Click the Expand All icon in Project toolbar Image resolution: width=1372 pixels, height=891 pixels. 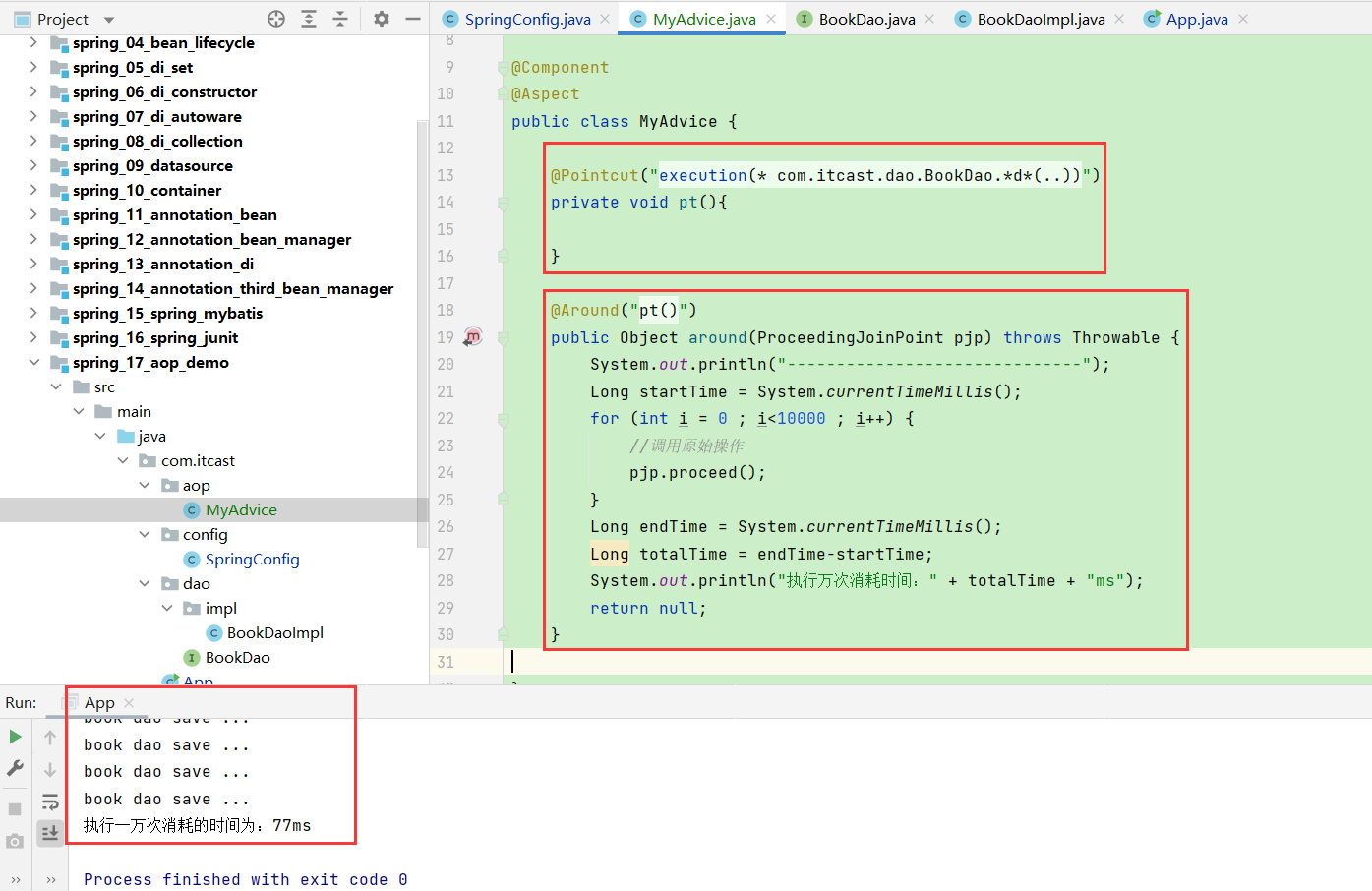(x=309, y=19)
